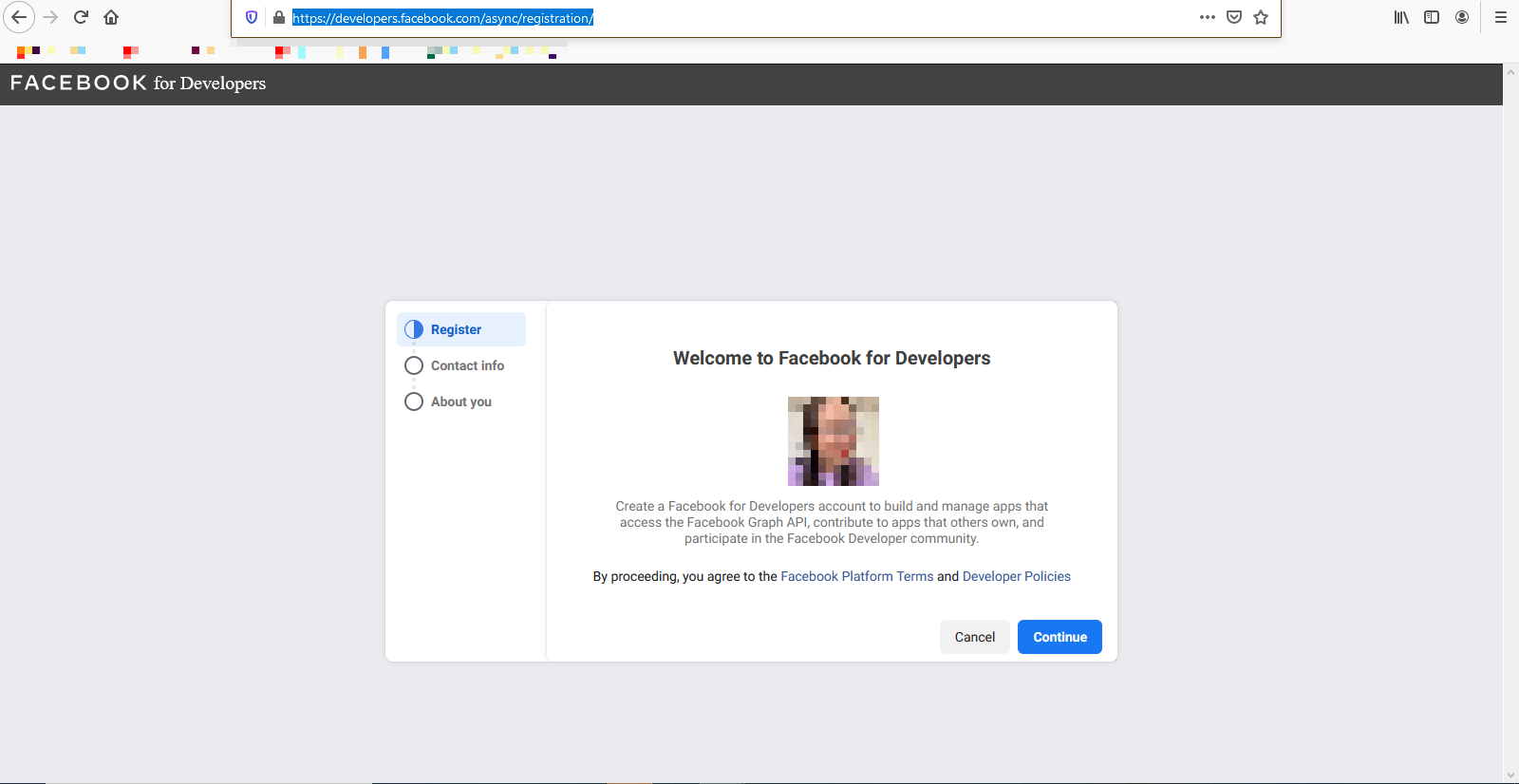Image resolution: width=1519 pixels, height=784 pixels.
Task: Cancel the developer registration
Action: pos(975,637)
